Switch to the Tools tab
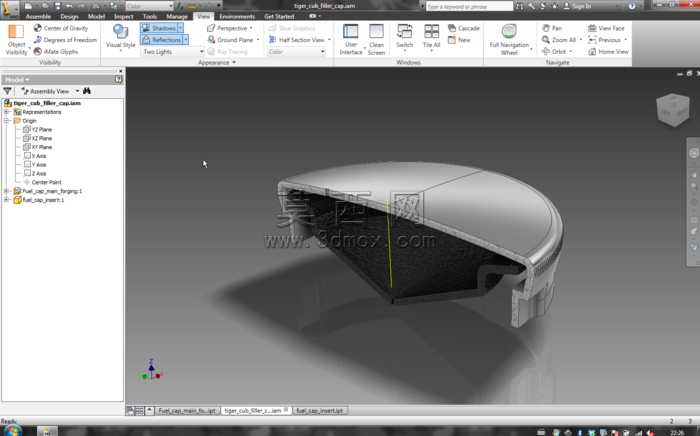 pos(150,17)
